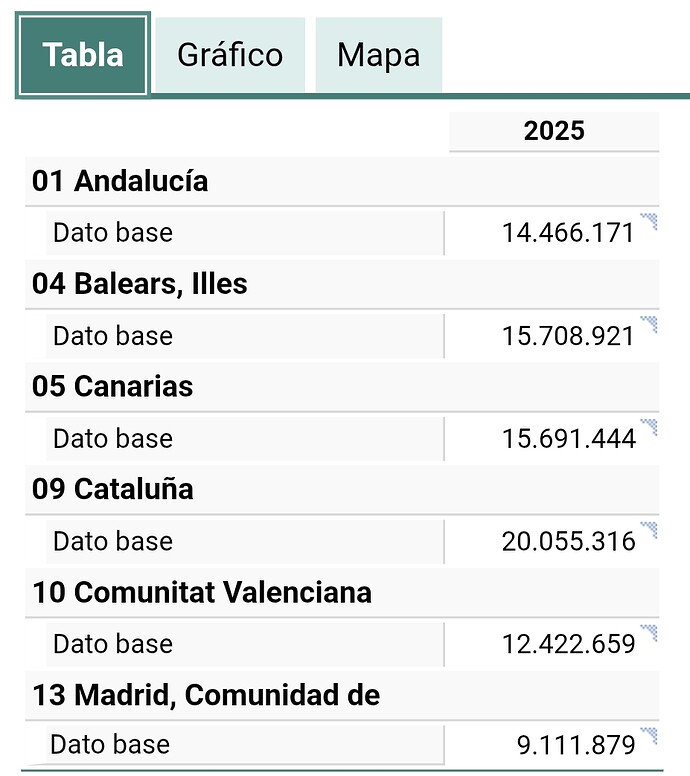Open the note marker for Comunitat Valenciana's value
690x776 pixels.
click(x=649, y=632)
